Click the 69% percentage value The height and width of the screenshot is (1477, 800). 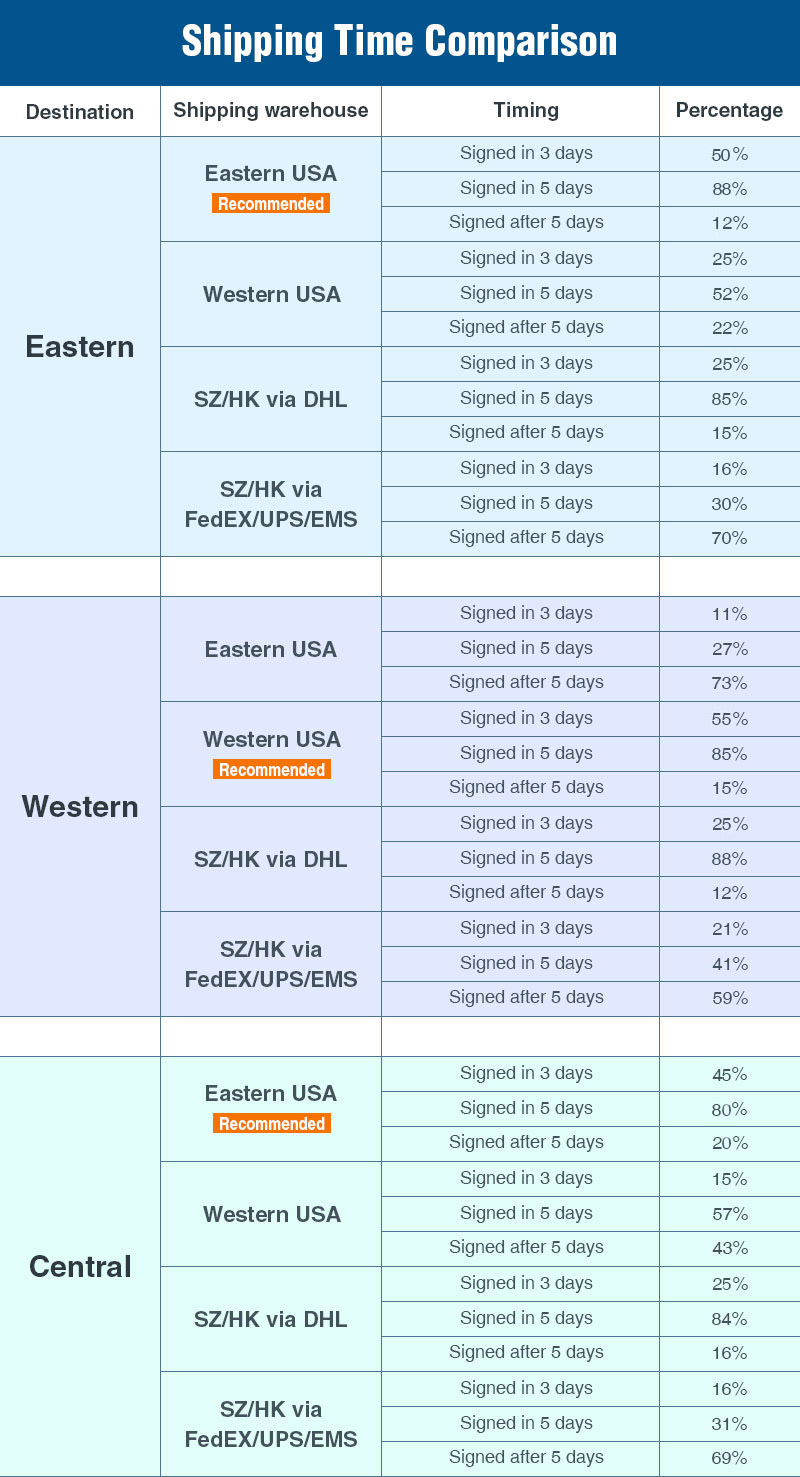pyautogui.click(x=730, y=1458)
